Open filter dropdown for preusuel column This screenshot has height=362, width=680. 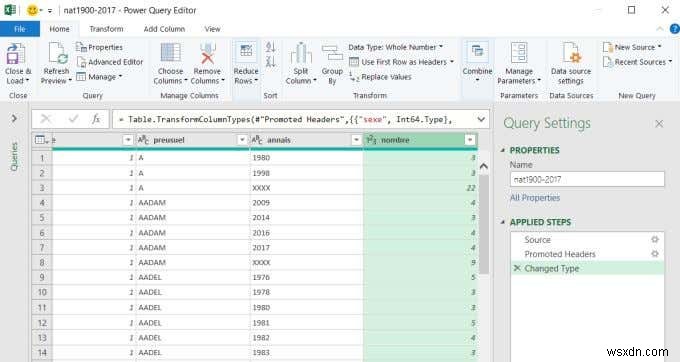pos(242,140)
